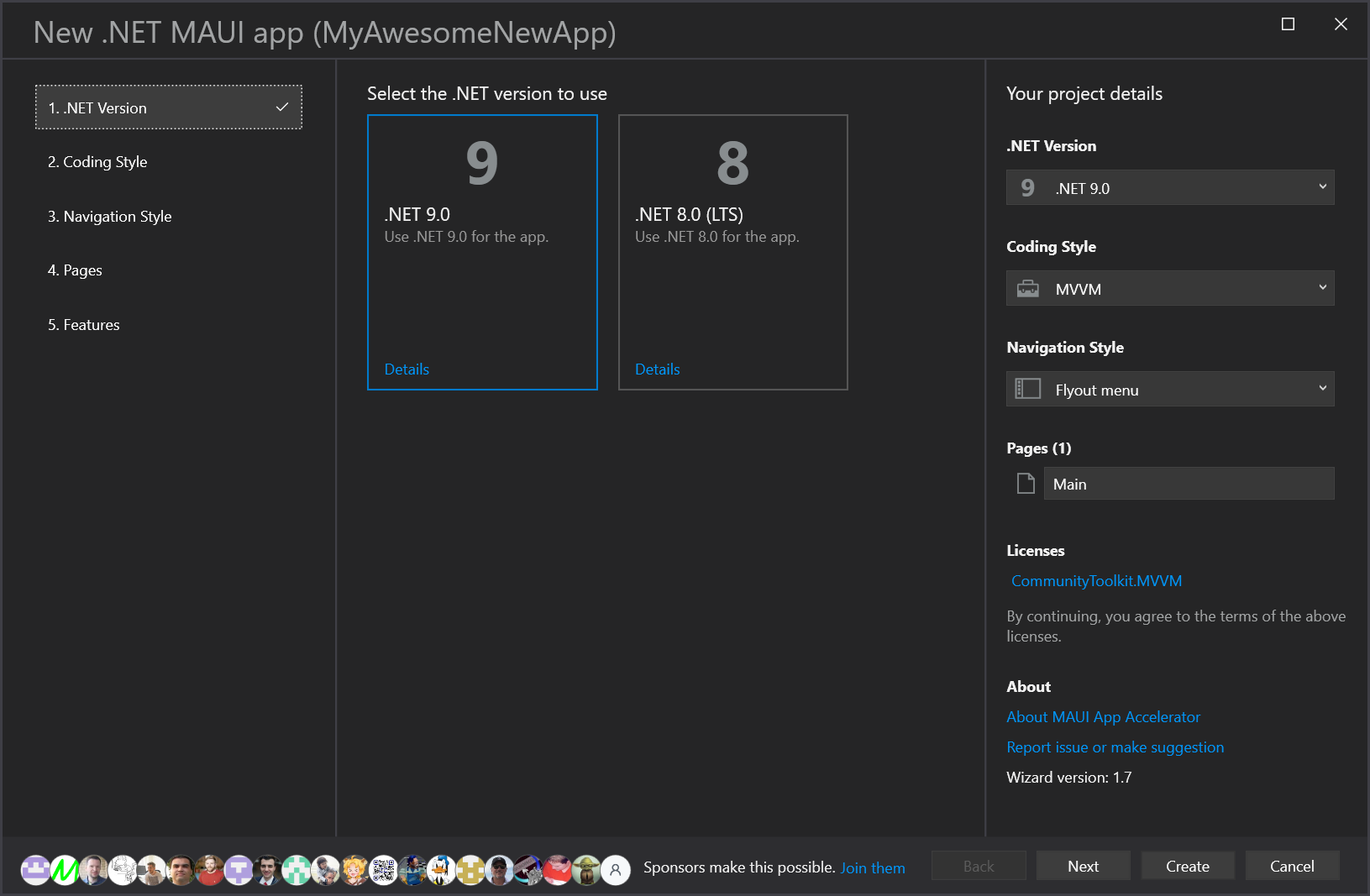Click the gold identicon sponsor avatar

coord(470,870)
